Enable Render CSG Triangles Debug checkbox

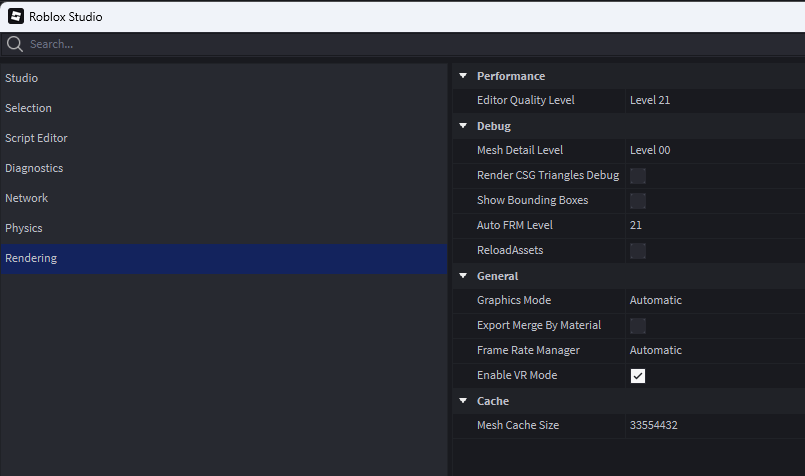click(638, 176)
